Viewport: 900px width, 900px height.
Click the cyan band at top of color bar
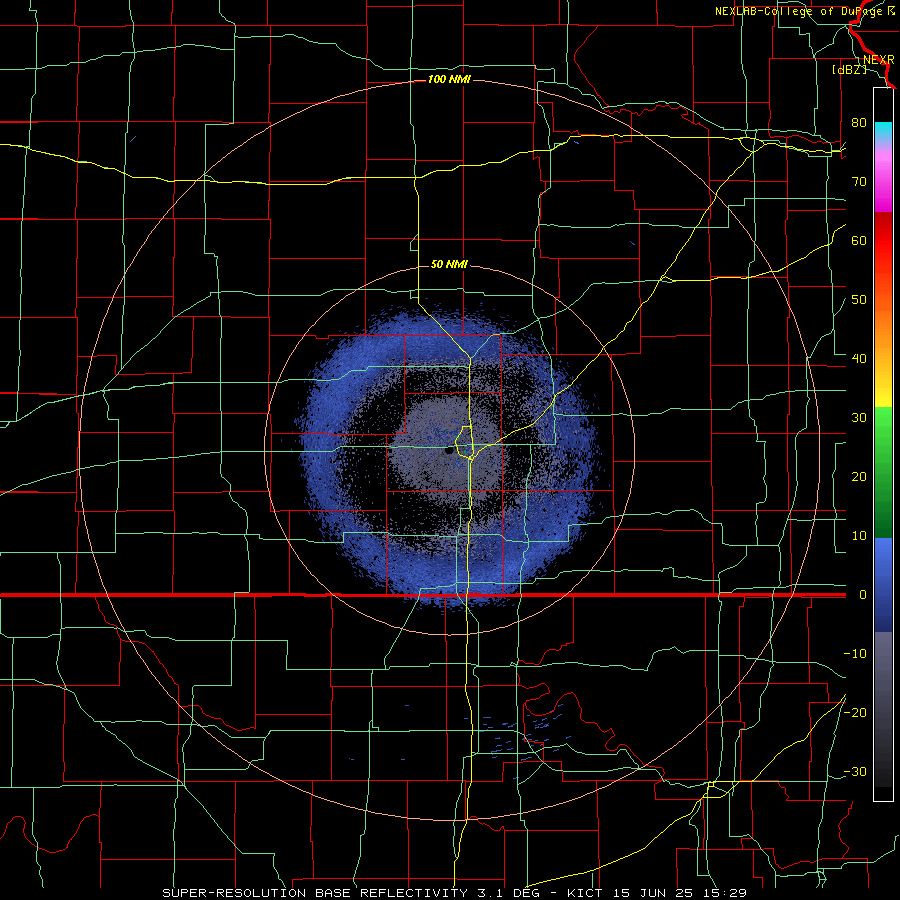[x=883, y=130]
